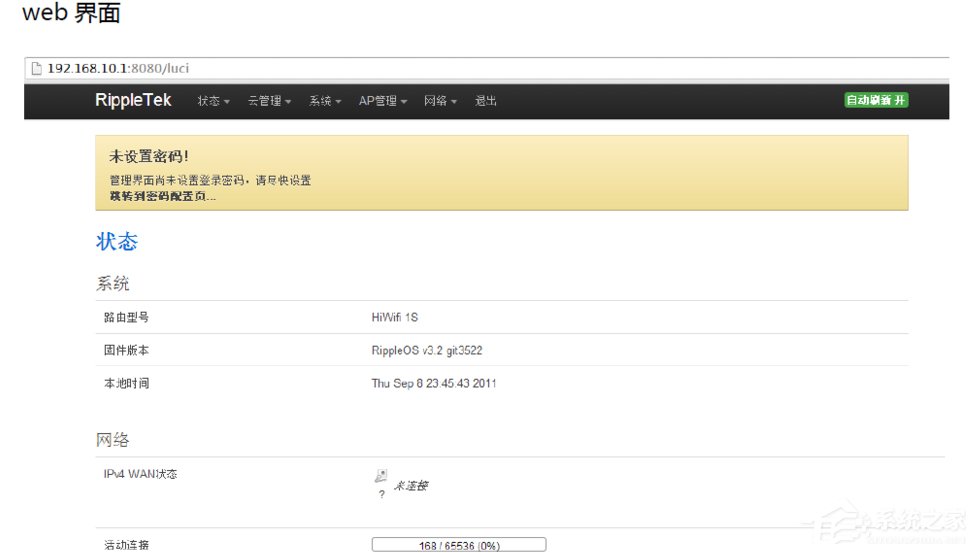Image resolution: width=975 pixels, height=553 pixels.
Task: Click the 网络 section heading
Action: 113,440
